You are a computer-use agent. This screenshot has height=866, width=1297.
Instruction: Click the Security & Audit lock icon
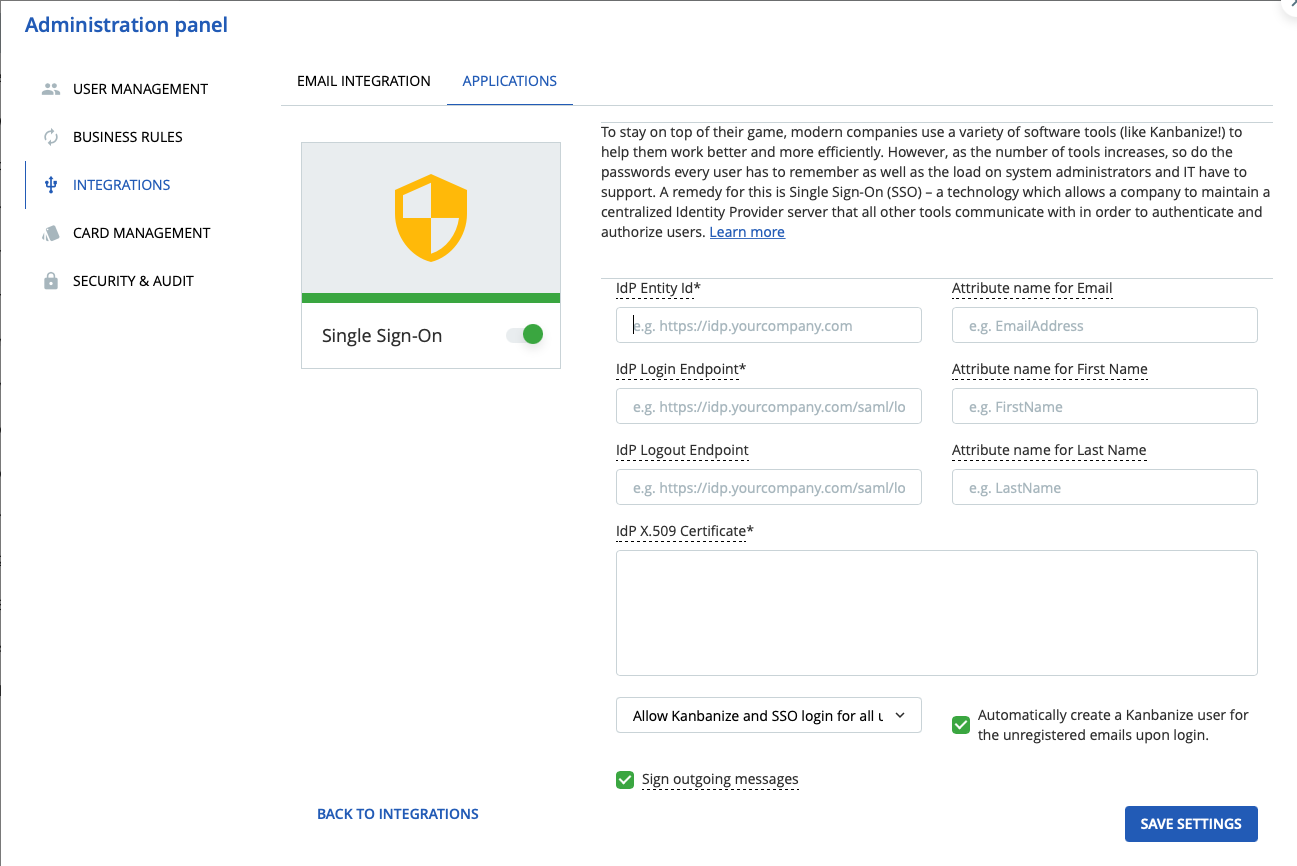(51, 281)
